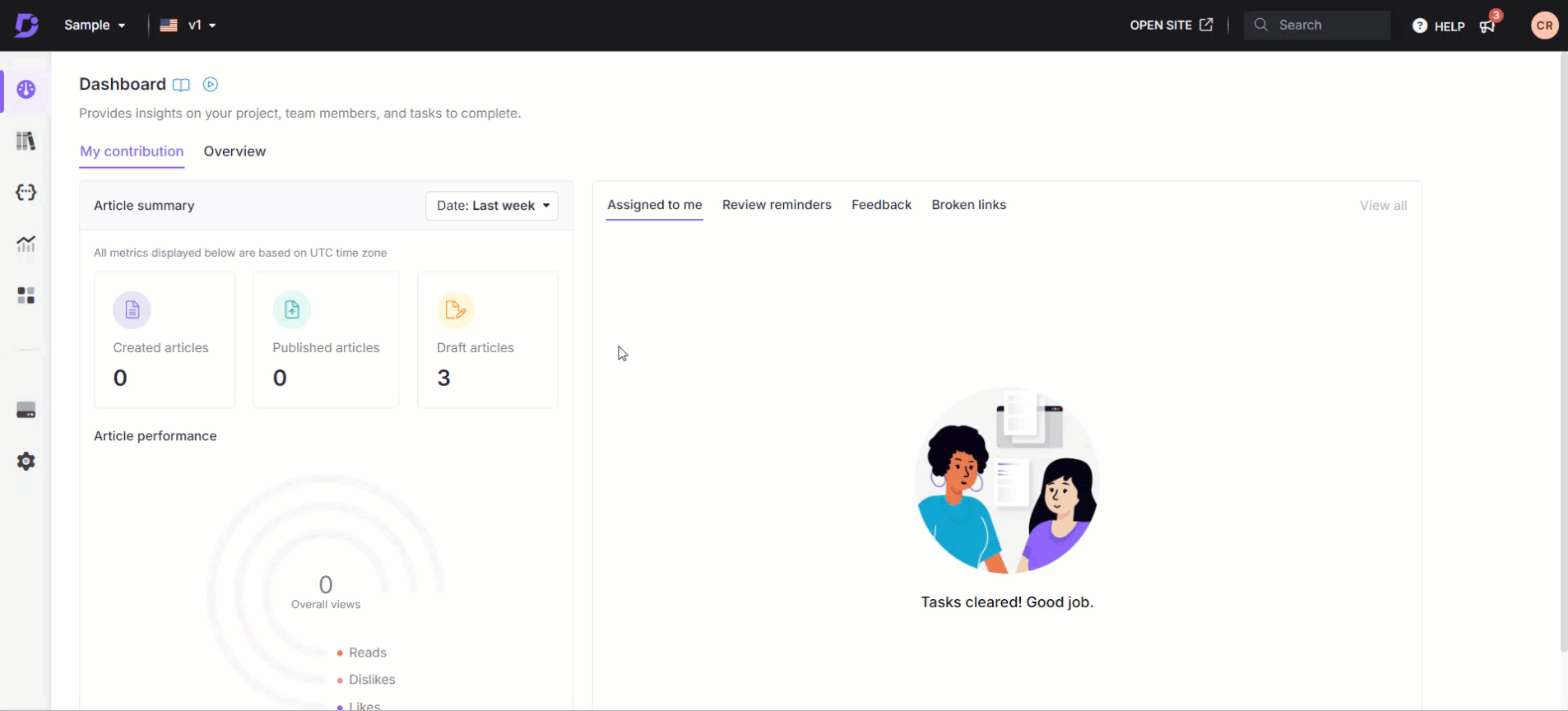Click the HELP button
The image size is (1568, 711).
1439,26
